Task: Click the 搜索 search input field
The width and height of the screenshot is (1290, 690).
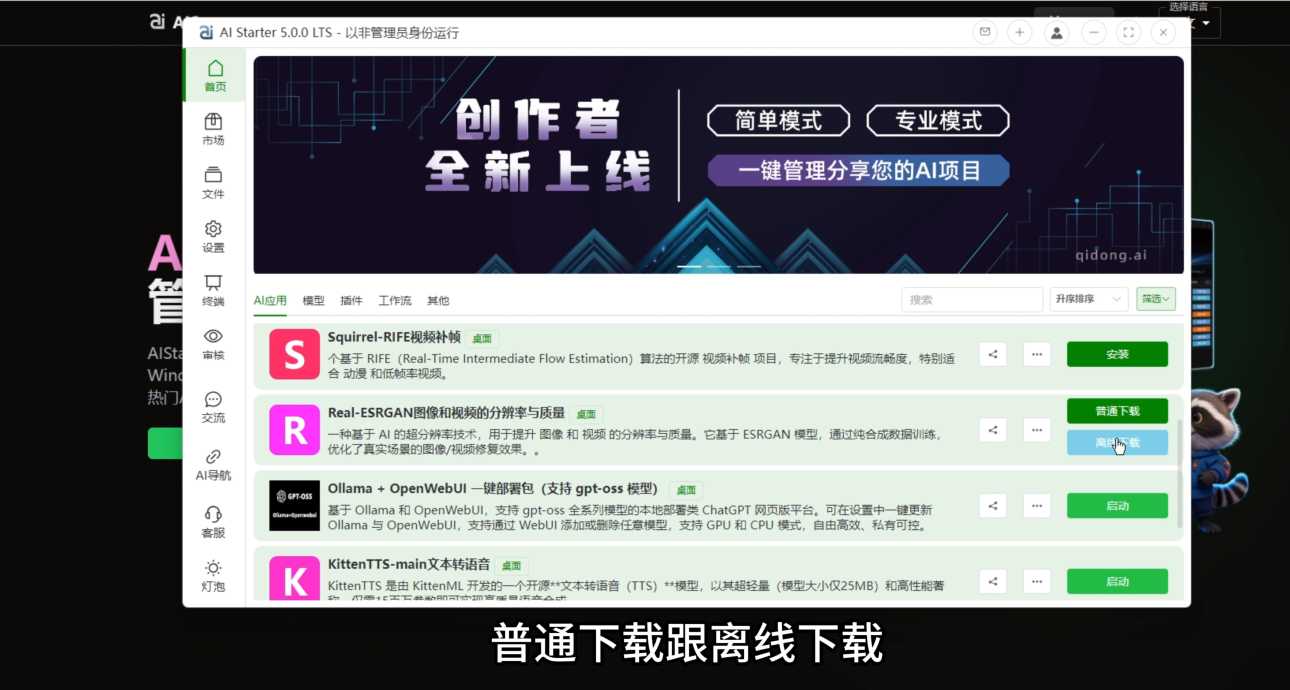Action: click(x=972, y=299)
